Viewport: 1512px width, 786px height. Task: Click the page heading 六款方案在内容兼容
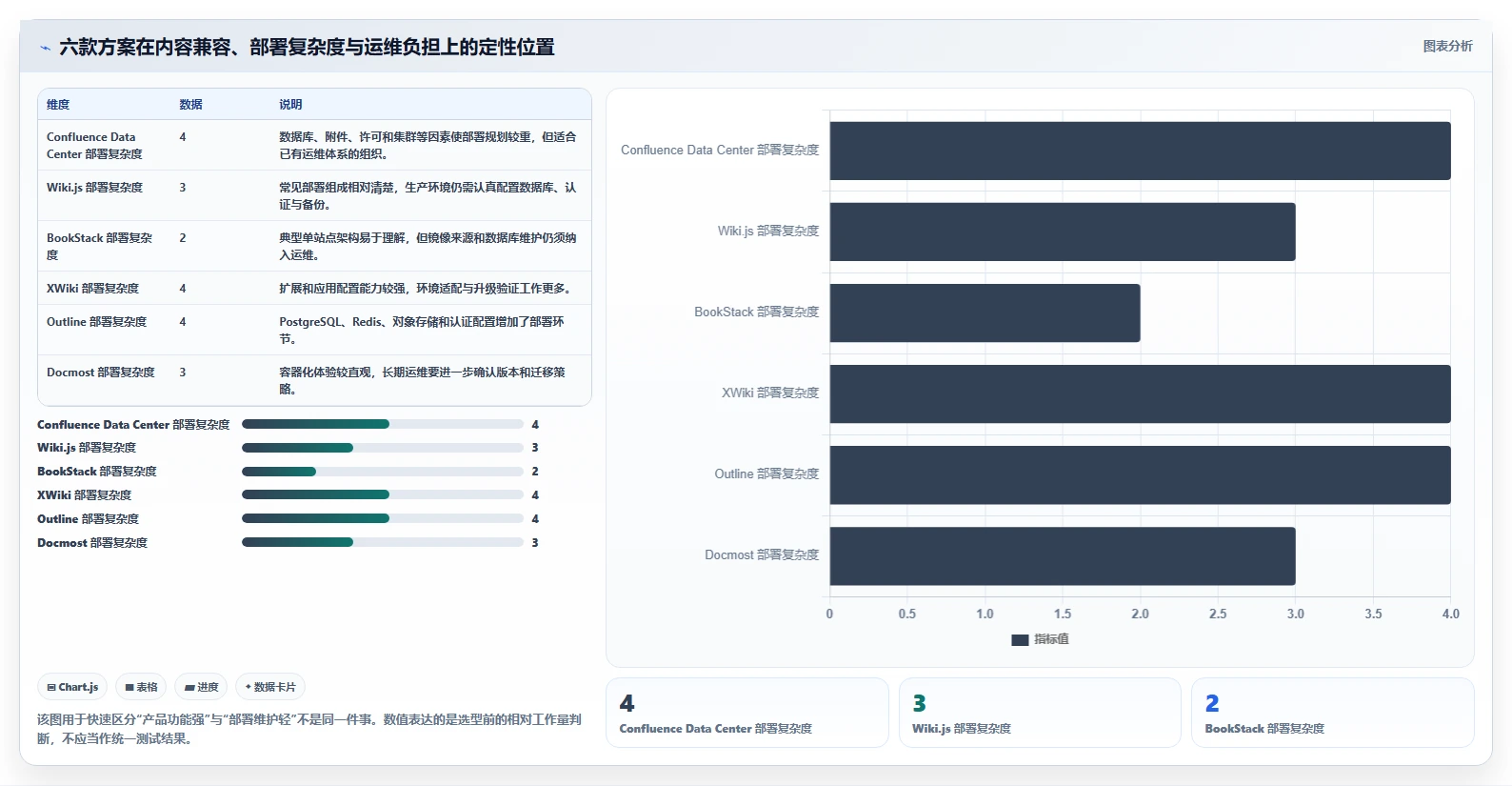point(307,48)
